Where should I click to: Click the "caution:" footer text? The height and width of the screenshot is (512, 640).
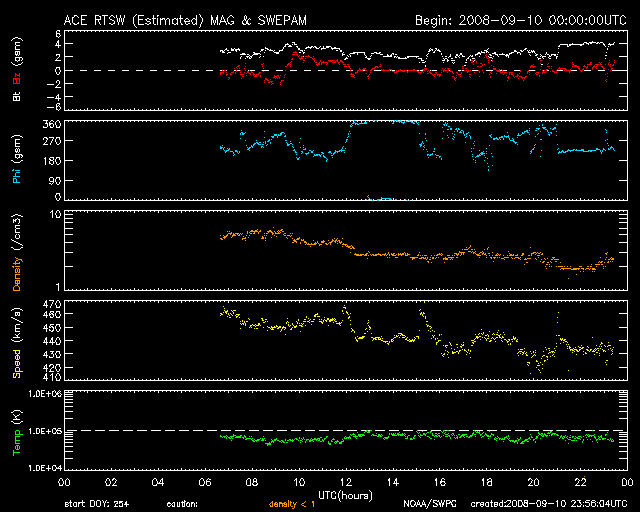point(182,504)
